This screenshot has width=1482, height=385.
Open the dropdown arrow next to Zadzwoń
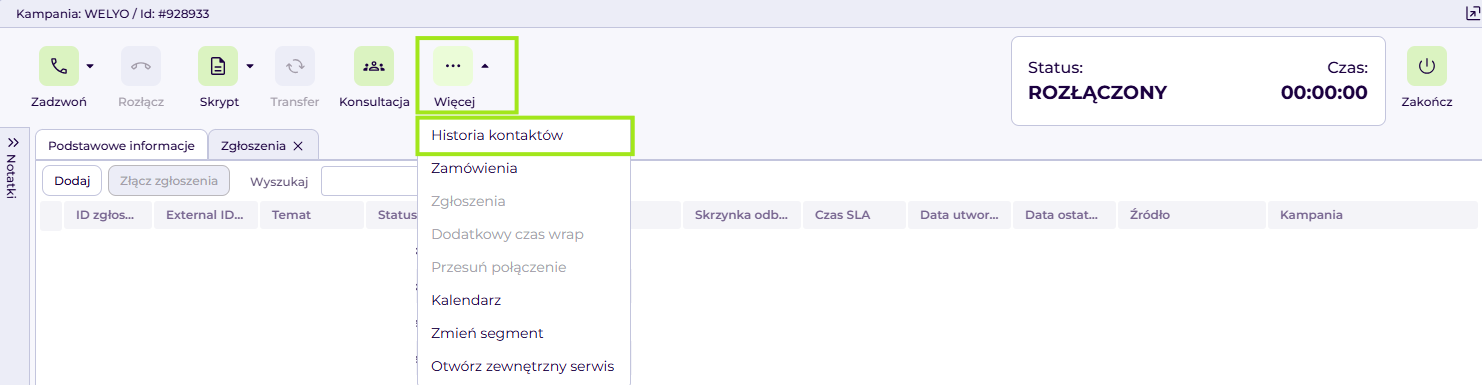[90, 66]
